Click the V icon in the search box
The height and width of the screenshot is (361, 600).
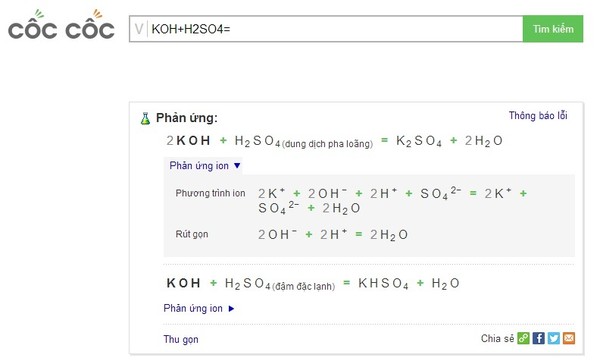tap(139, 29)
